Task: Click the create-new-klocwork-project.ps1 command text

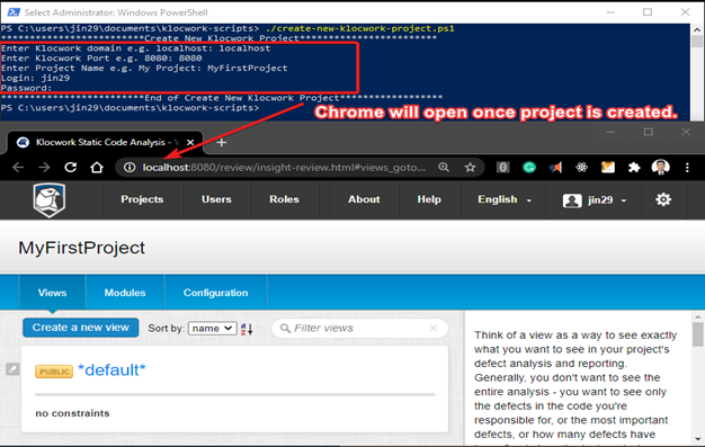Action: pyautogui.click(x=360, y=28)
